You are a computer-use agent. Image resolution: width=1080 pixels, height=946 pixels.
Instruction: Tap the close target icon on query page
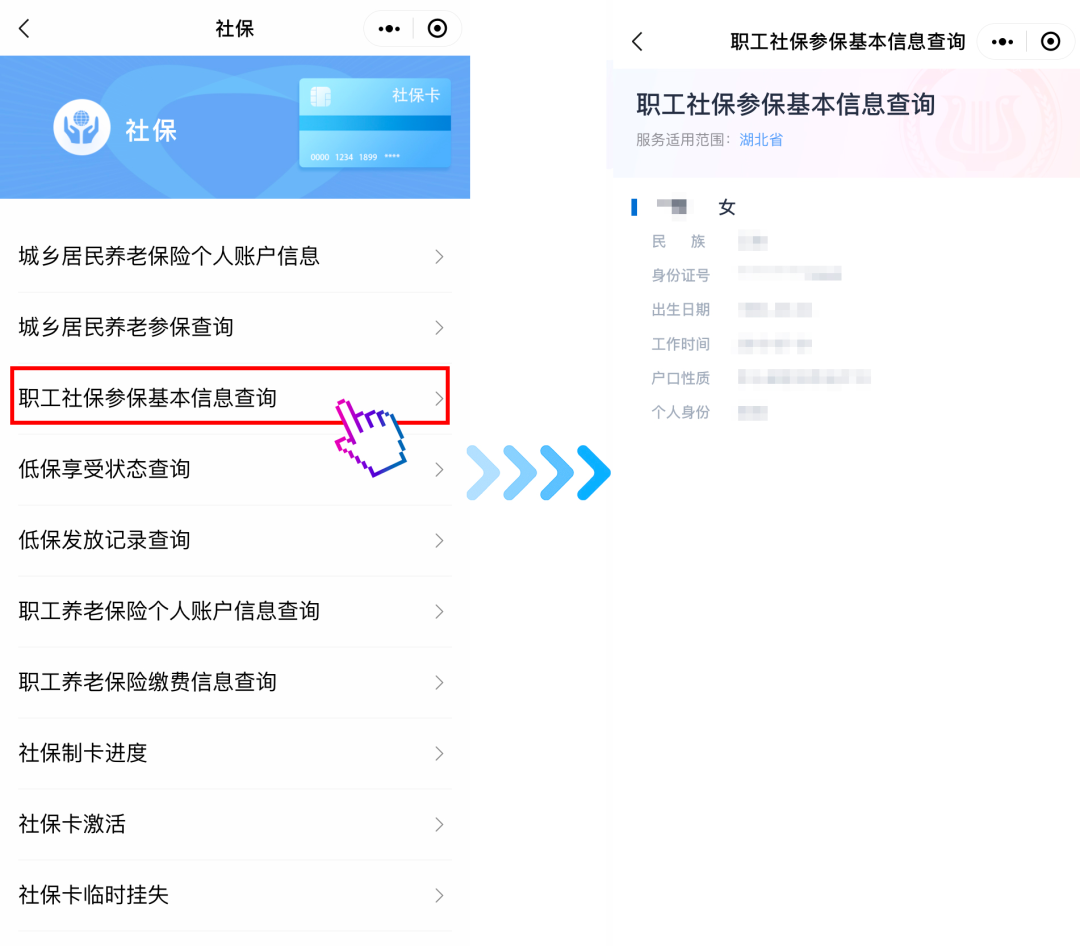pos(1050,41)
